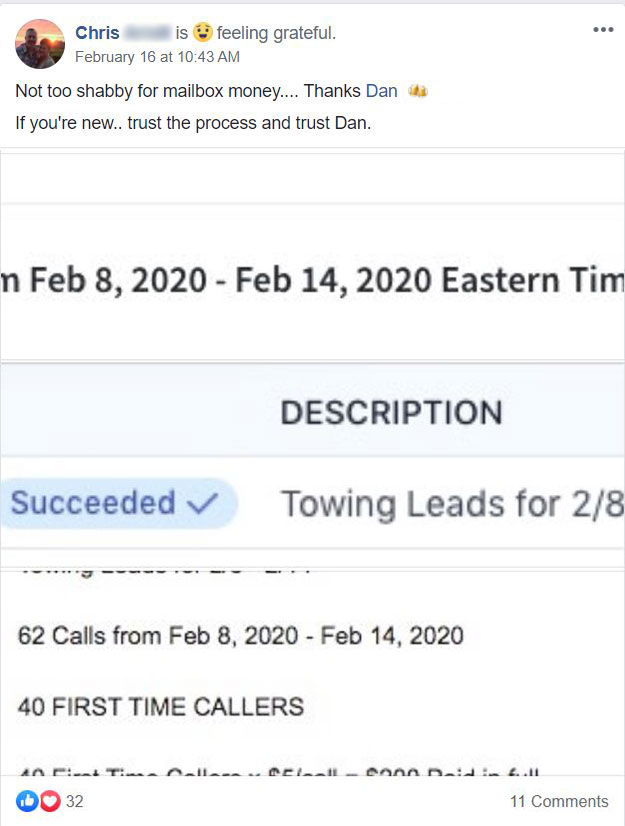
Task: Open the February 16 post timestamp
Action: click(x=157, y=56)
